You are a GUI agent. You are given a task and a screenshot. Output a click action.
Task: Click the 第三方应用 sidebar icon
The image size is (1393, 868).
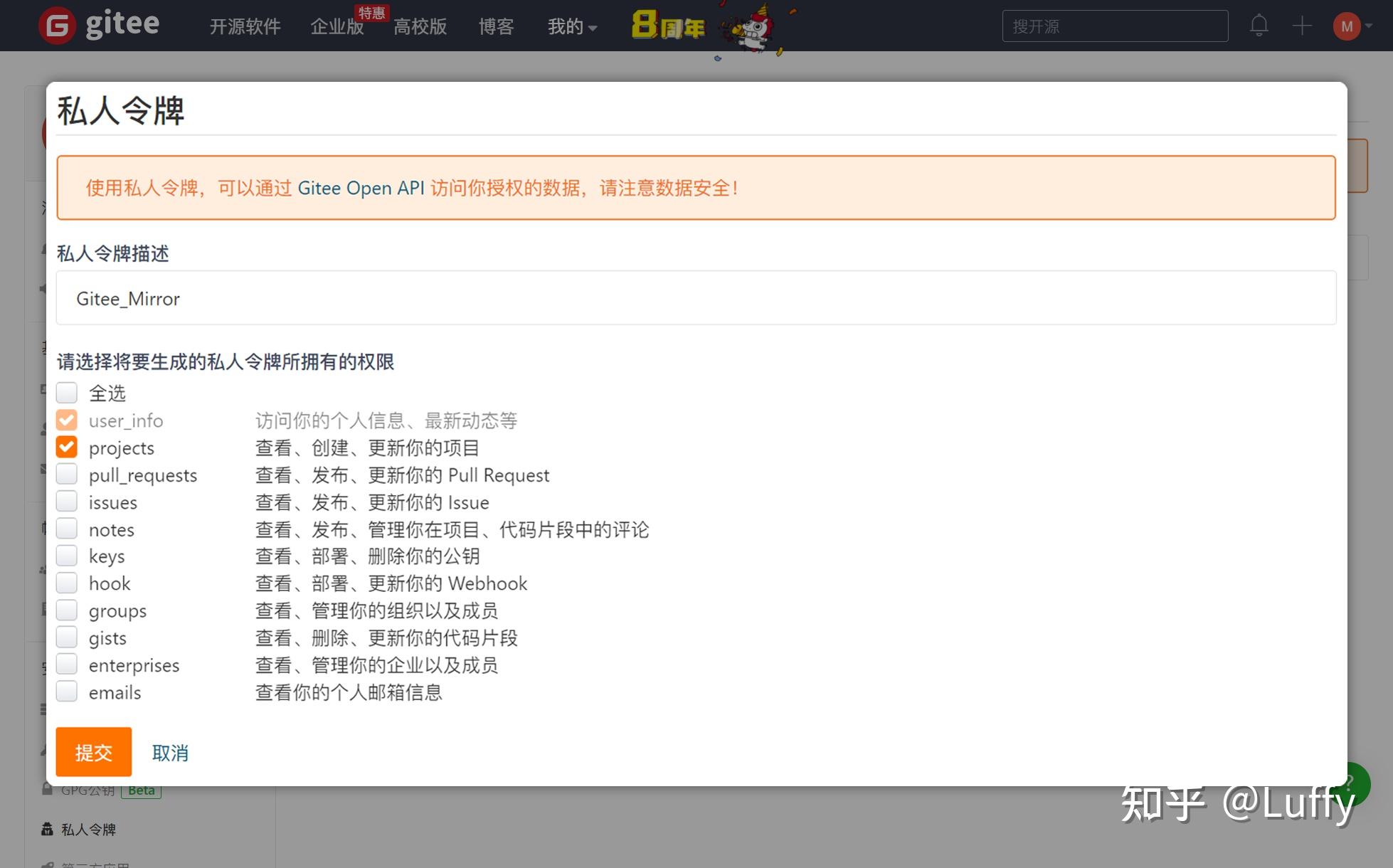(47, 864)
